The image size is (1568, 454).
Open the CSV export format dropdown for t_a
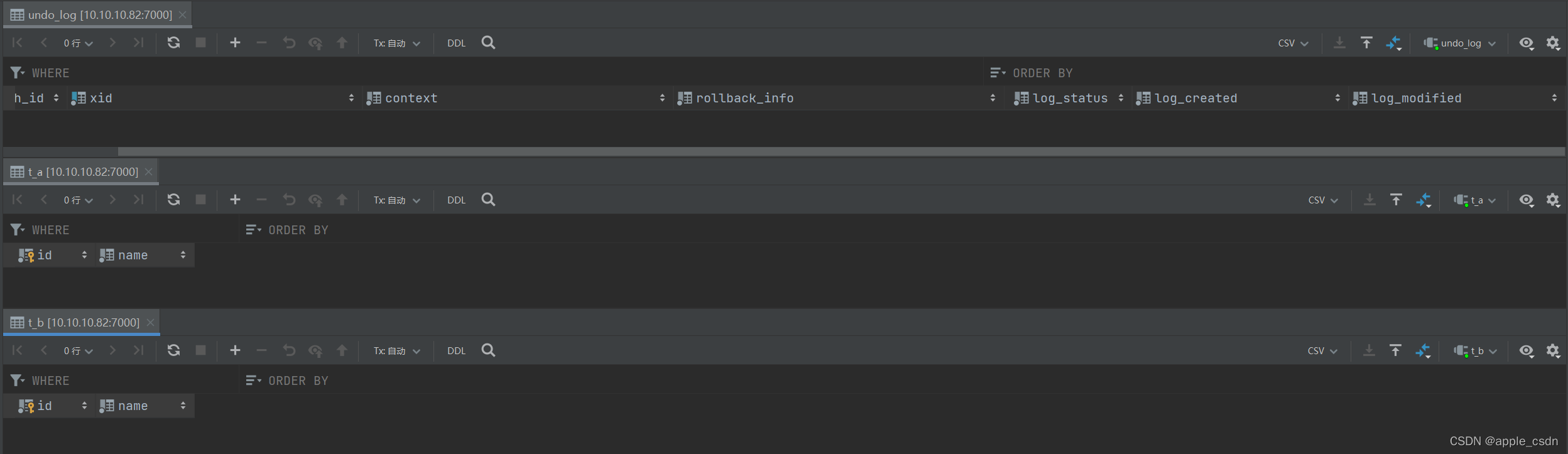1323,200
